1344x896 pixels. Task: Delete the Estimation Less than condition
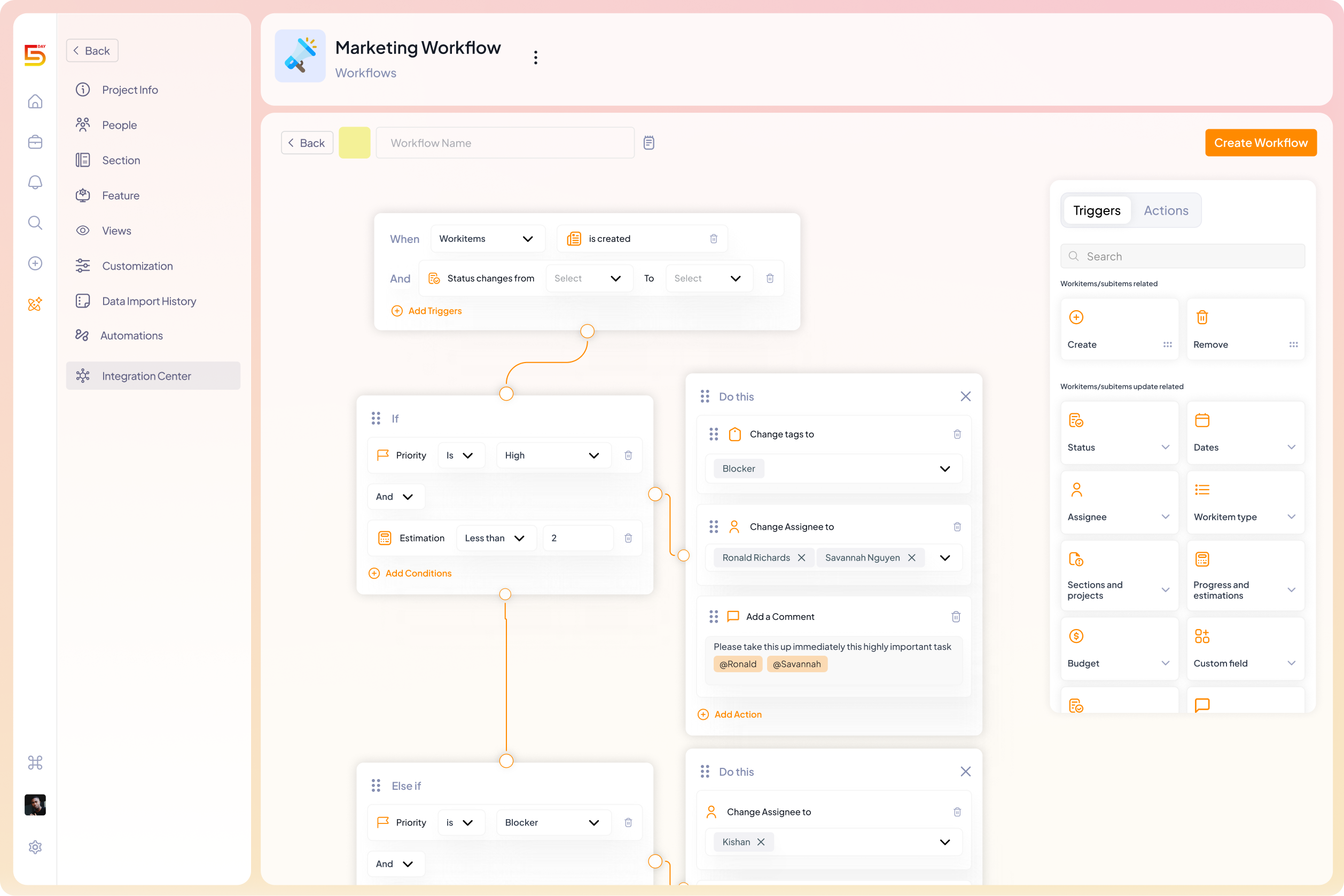click(628, 538)
